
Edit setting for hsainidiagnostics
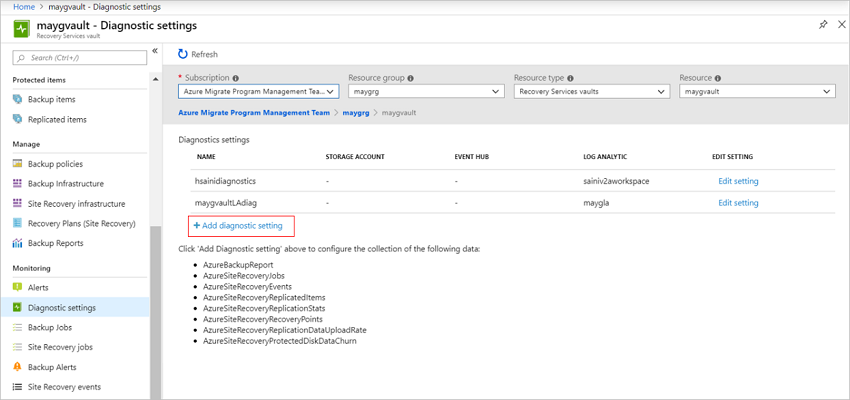(738, 181)
